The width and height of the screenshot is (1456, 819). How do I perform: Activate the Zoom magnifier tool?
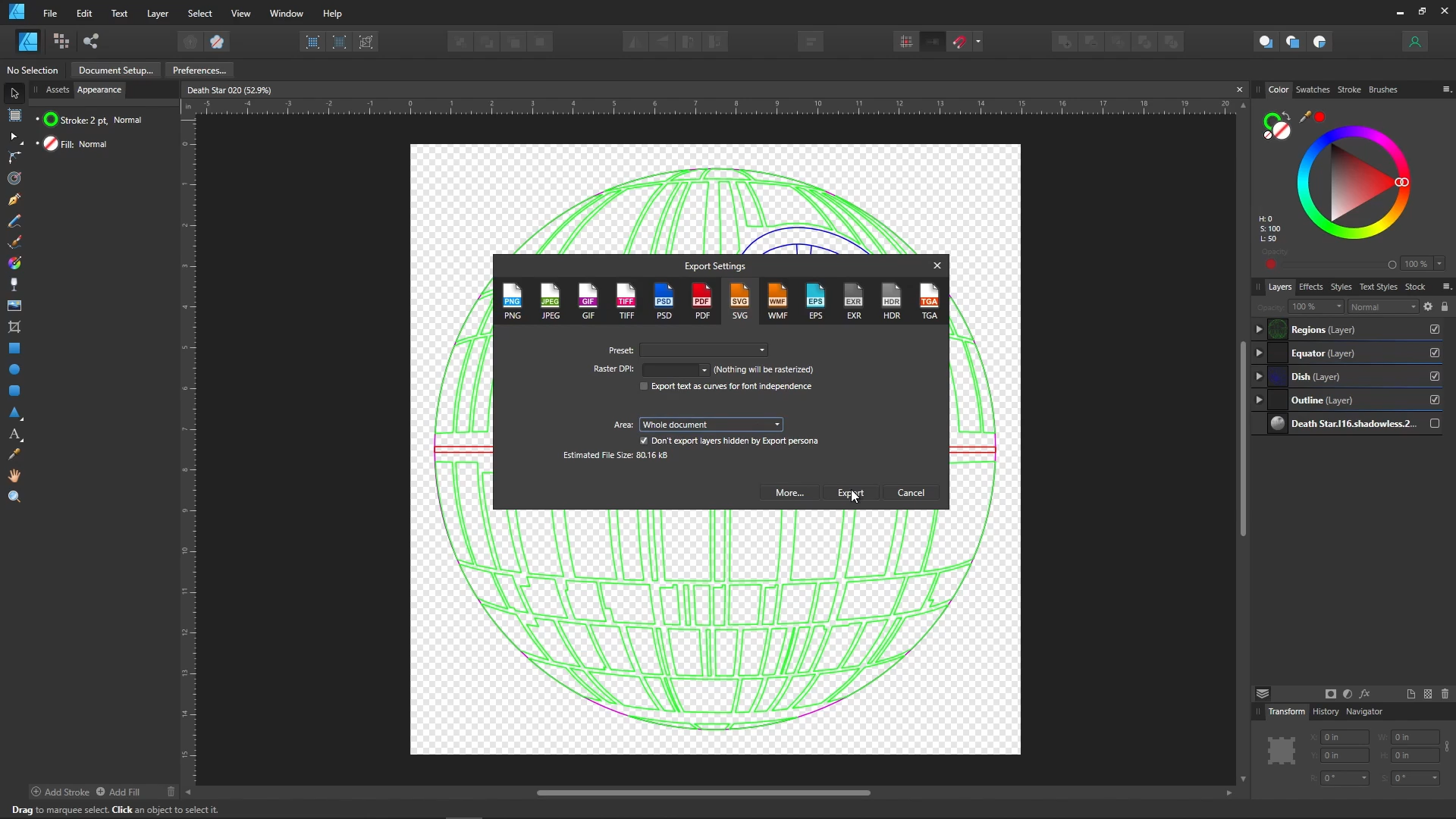(14, 497)
